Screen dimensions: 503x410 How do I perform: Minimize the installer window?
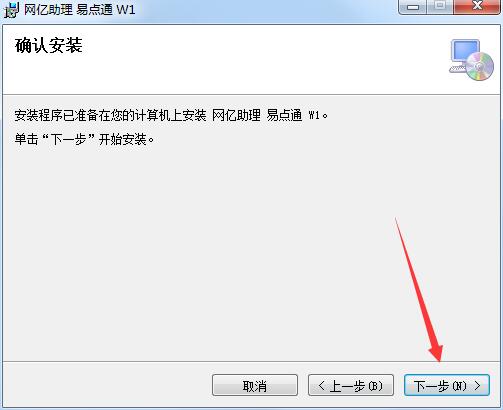click(413, 6)
